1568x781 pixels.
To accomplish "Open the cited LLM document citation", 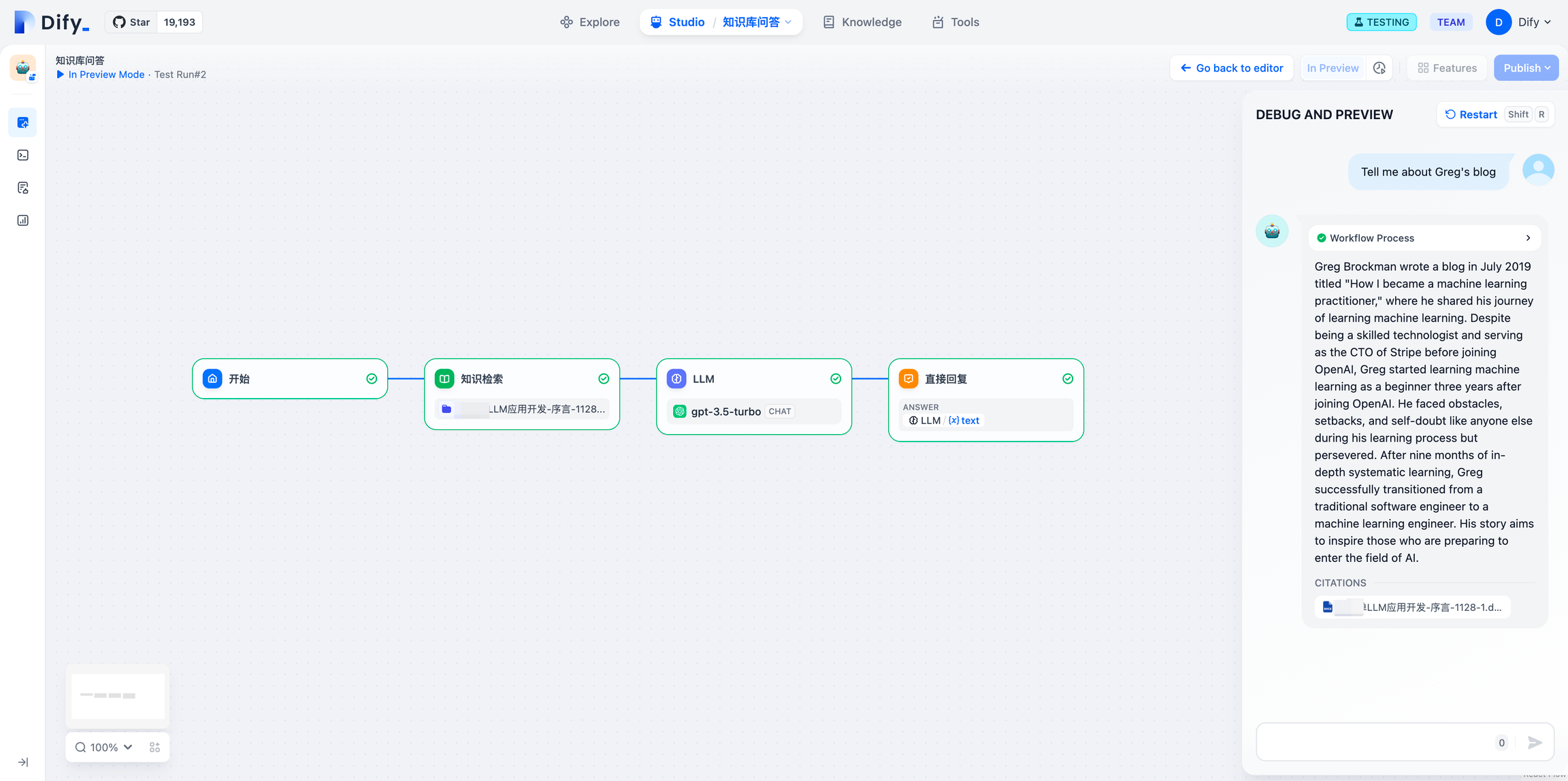I will (x=1412, y=607).
